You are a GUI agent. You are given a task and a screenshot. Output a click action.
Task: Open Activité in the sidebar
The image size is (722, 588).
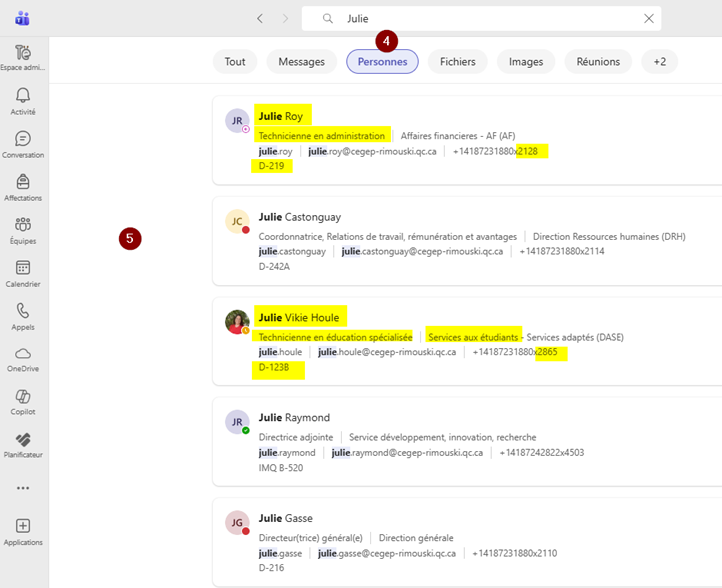coord(23,100)
